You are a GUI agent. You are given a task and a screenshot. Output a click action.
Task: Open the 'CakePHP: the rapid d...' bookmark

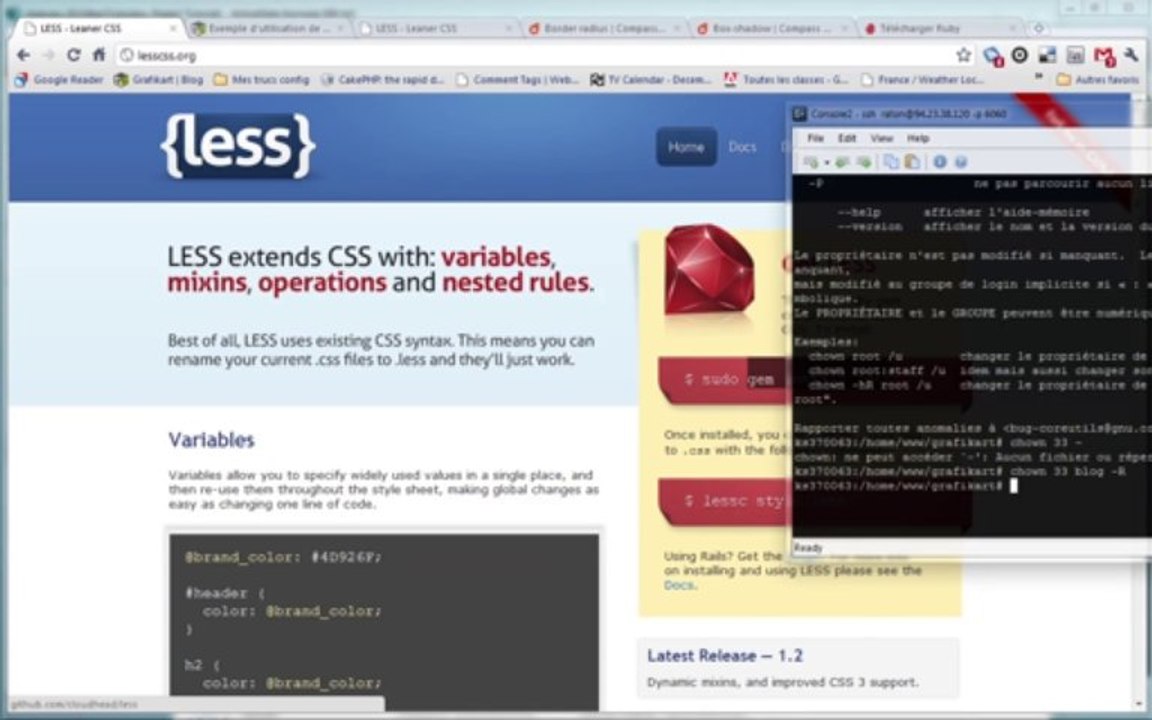[x=383, y=79]
